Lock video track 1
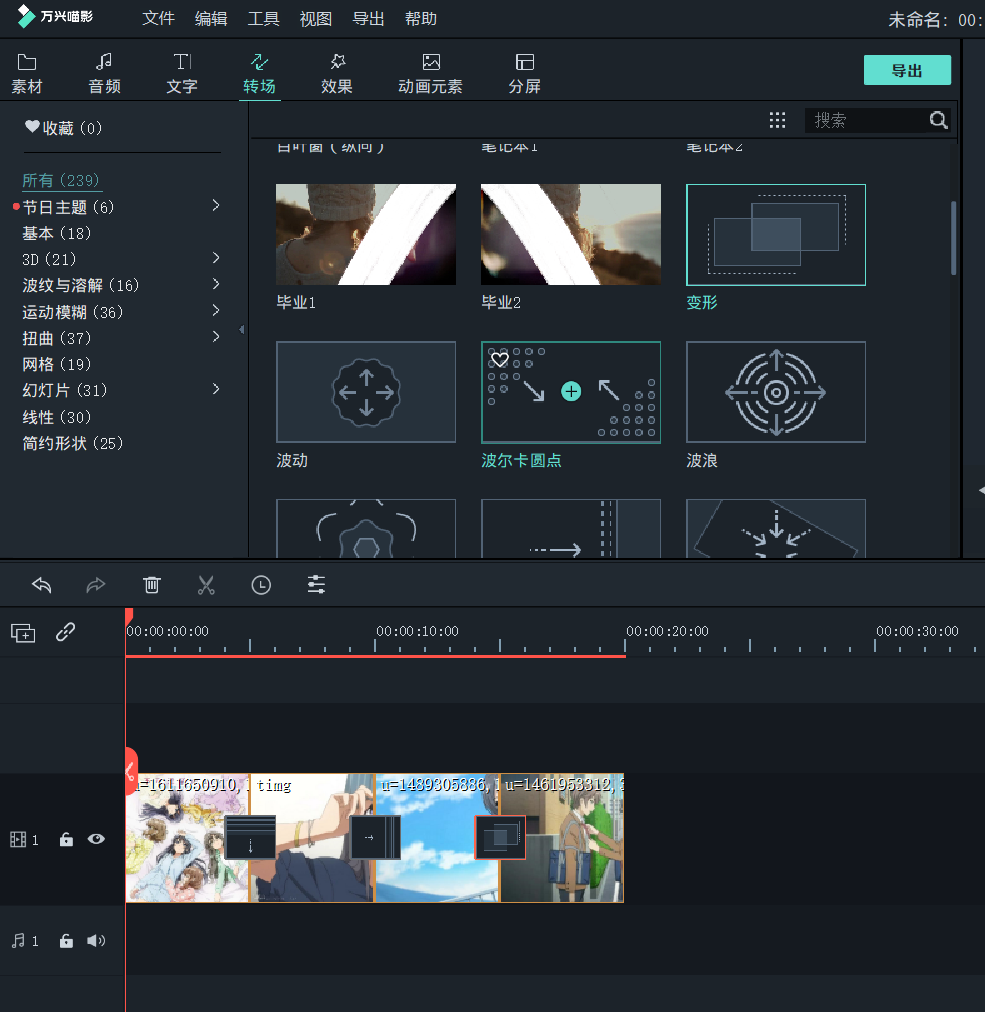This screenshot has width=985, height=1012. (66, 839)
